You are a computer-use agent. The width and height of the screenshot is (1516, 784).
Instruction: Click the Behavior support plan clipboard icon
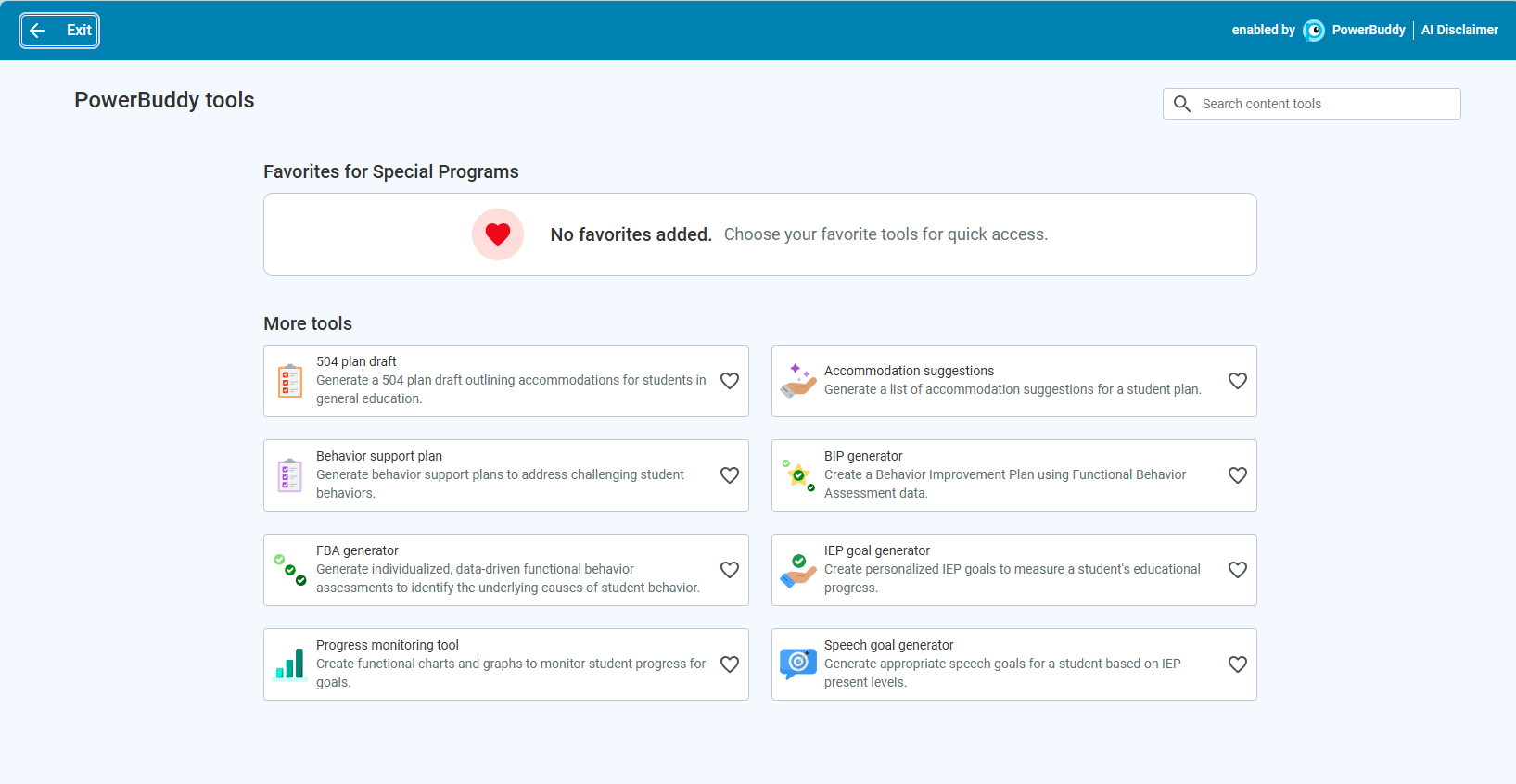coord(290,475)
